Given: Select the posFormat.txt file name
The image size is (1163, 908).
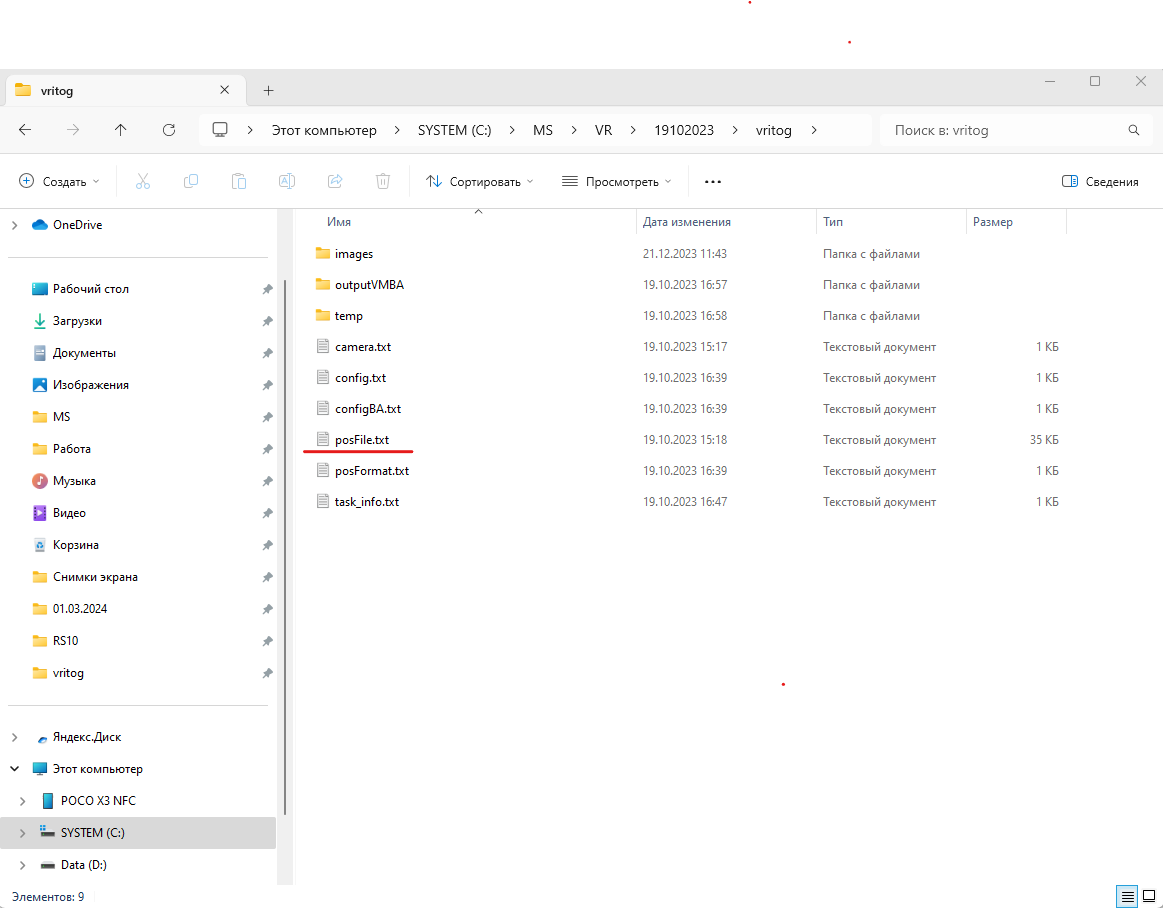Looking at the screenshot, I should 372,471.
